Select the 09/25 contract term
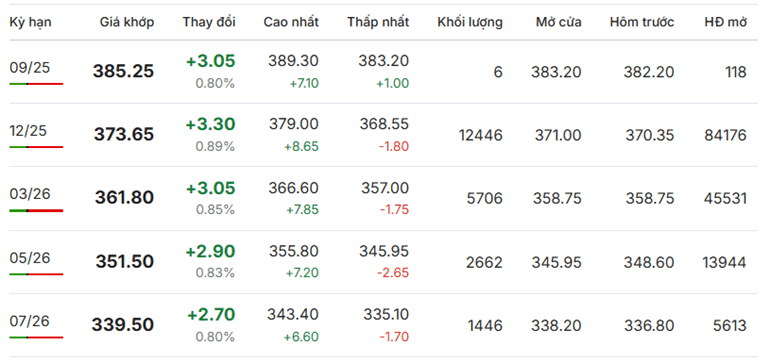Screen dimensions: 770x362 coord(30,67)
